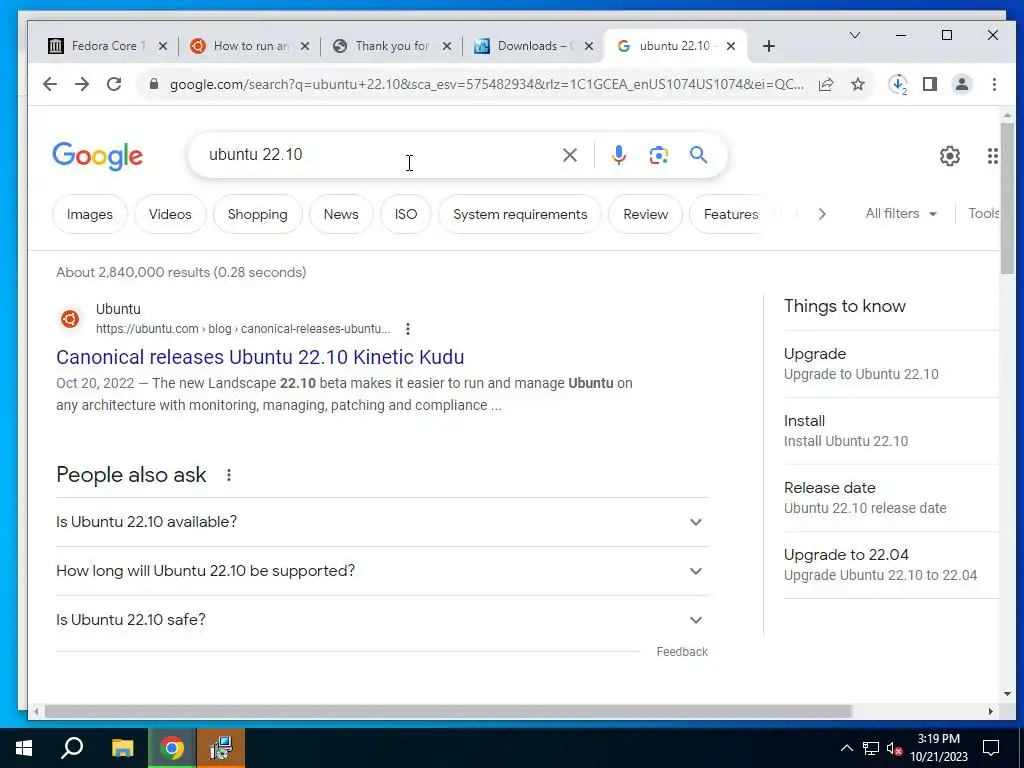Go forward with the browser forward arrow
1024x768 pixels.
point(82,84)
